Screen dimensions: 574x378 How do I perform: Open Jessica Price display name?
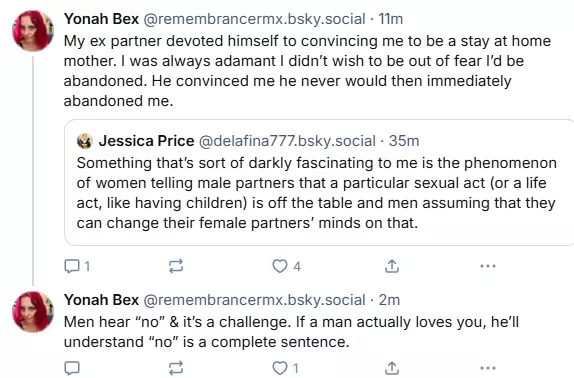pyautogui.click(x=146, y=141)
